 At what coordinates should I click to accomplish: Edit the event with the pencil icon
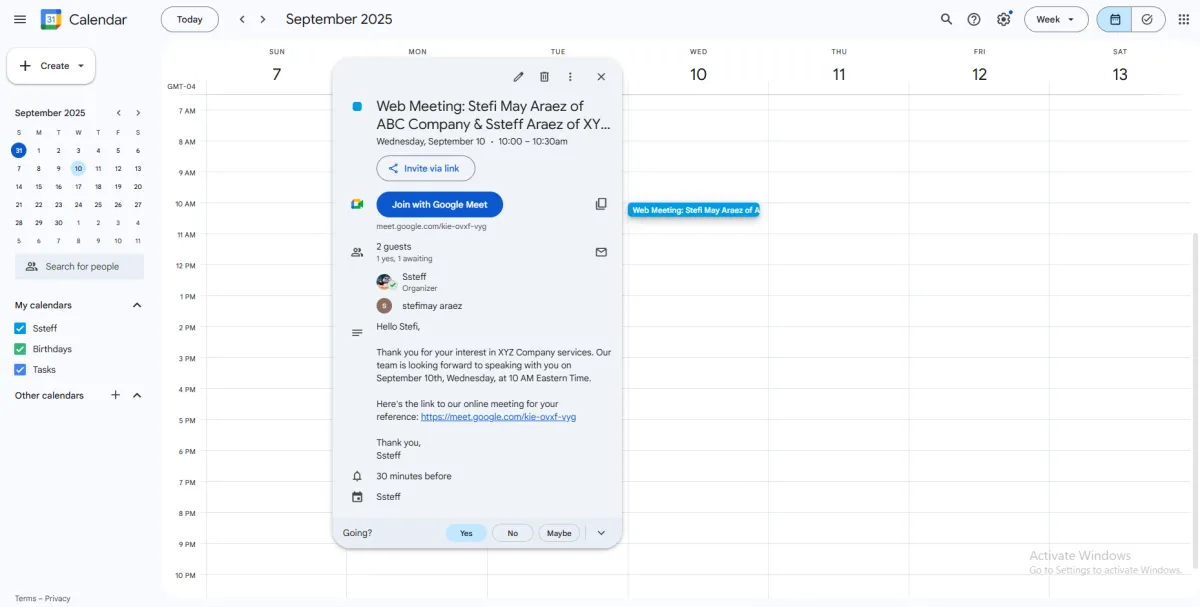518,77
